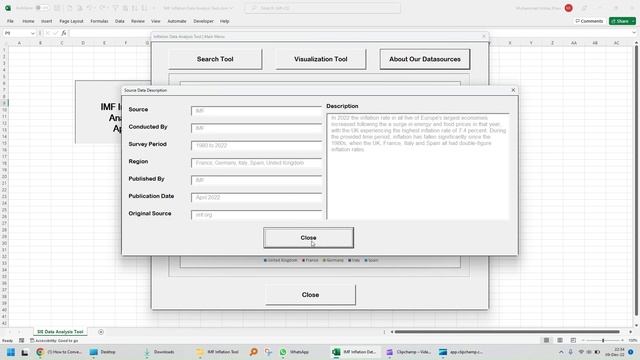Open the Visualization Tool in Main Menu window
The image size is (640, 360).
click(x=321, y=59)
